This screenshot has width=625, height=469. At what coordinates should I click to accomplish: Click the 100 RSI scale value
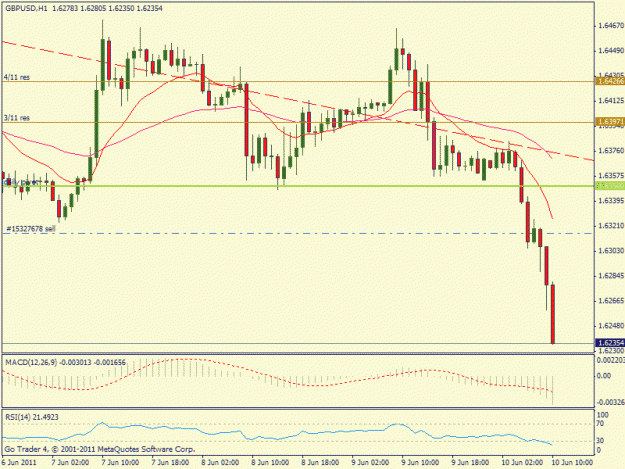point(603,415)
